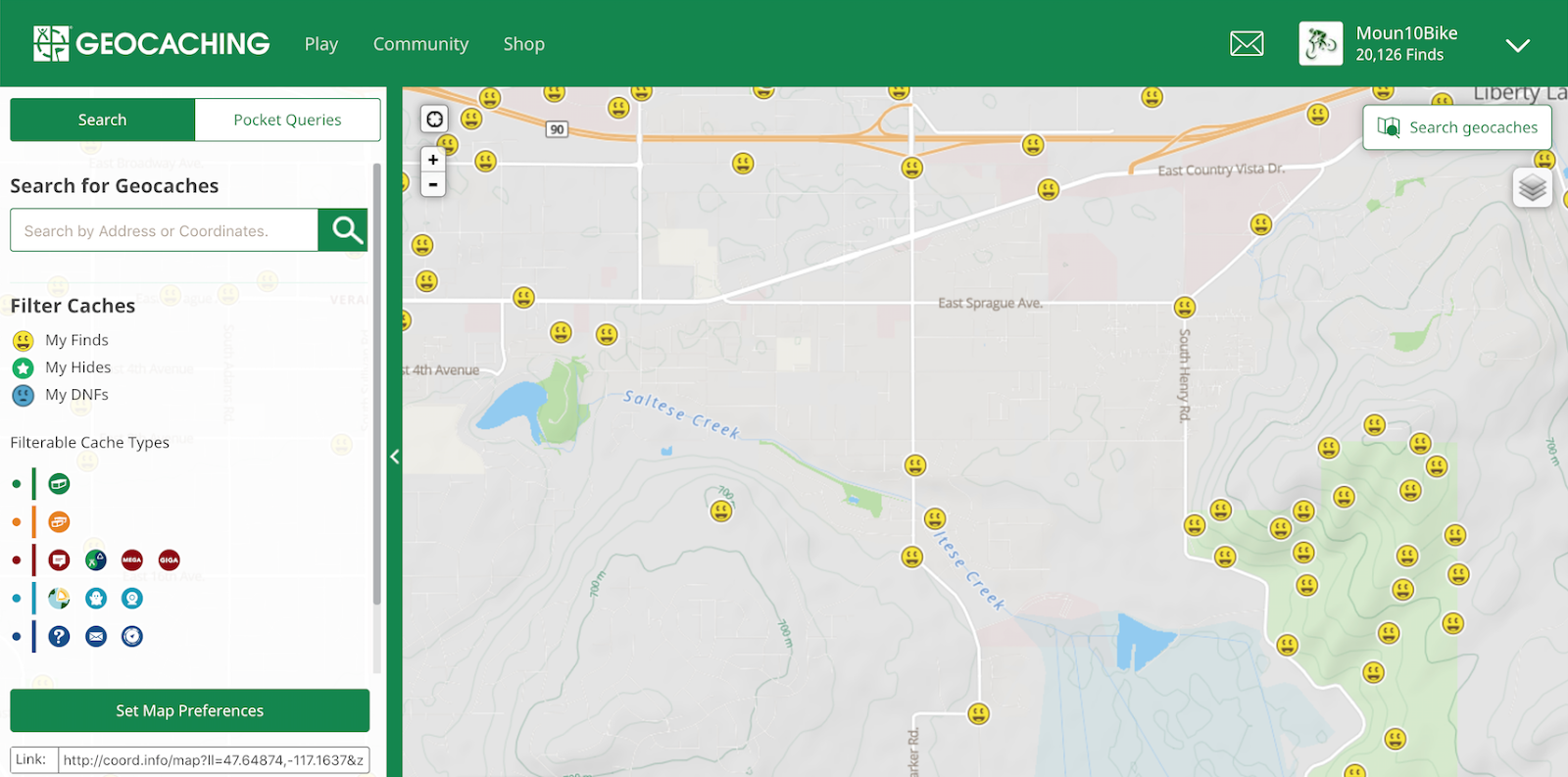Click the sidebar vertical scrollbar
This screenshot has width=1568, height=777.
click(x=376, y=384)
